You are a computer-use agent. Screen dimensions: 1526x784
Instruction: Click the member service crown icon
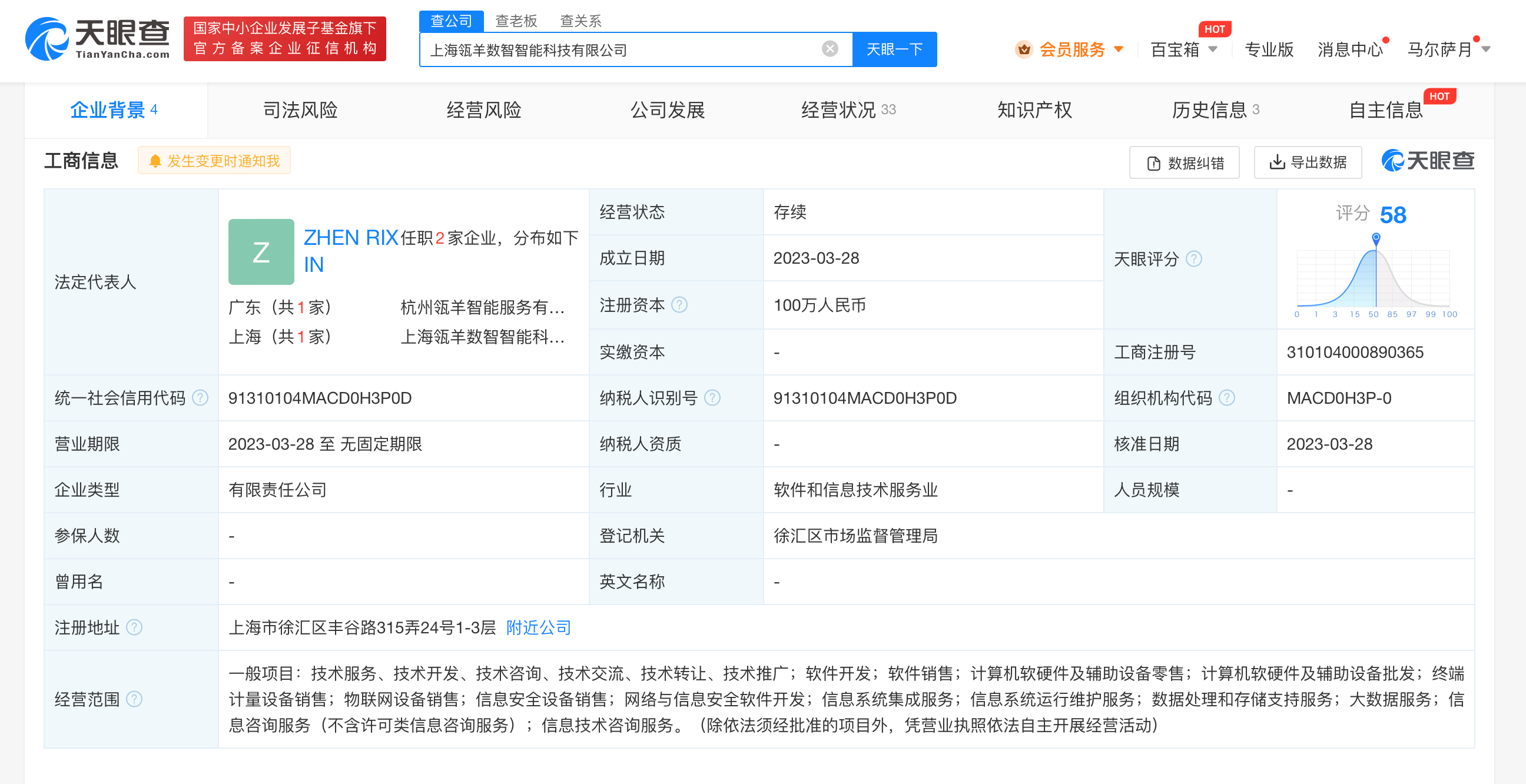point(1024,49)
